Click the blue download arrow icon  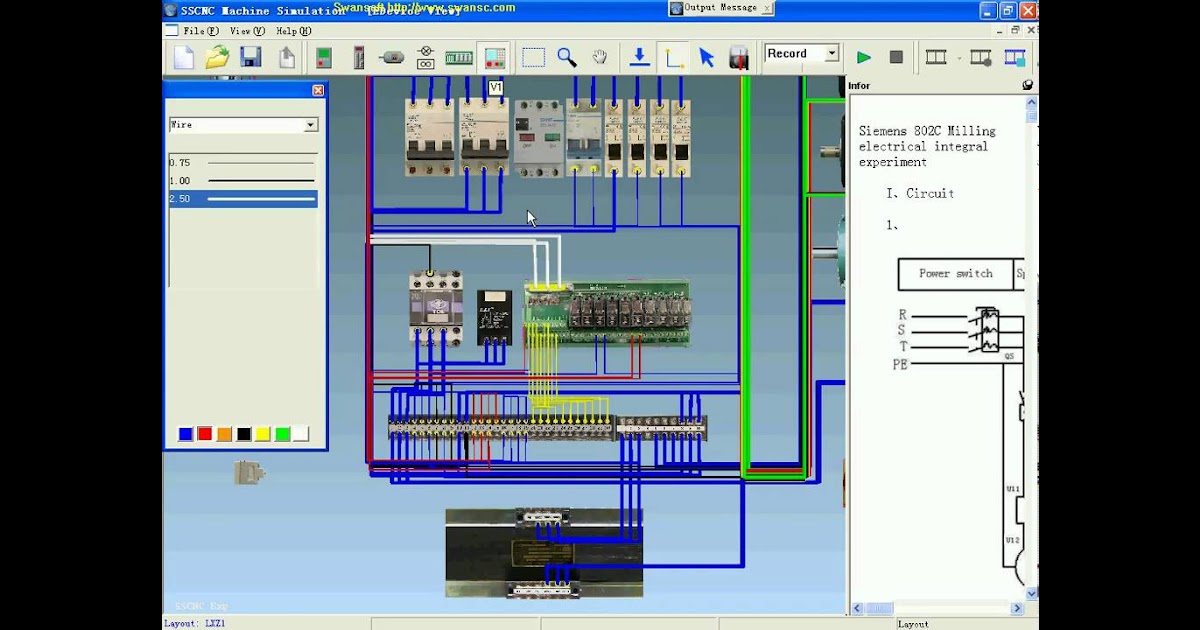tap(640, 57)
